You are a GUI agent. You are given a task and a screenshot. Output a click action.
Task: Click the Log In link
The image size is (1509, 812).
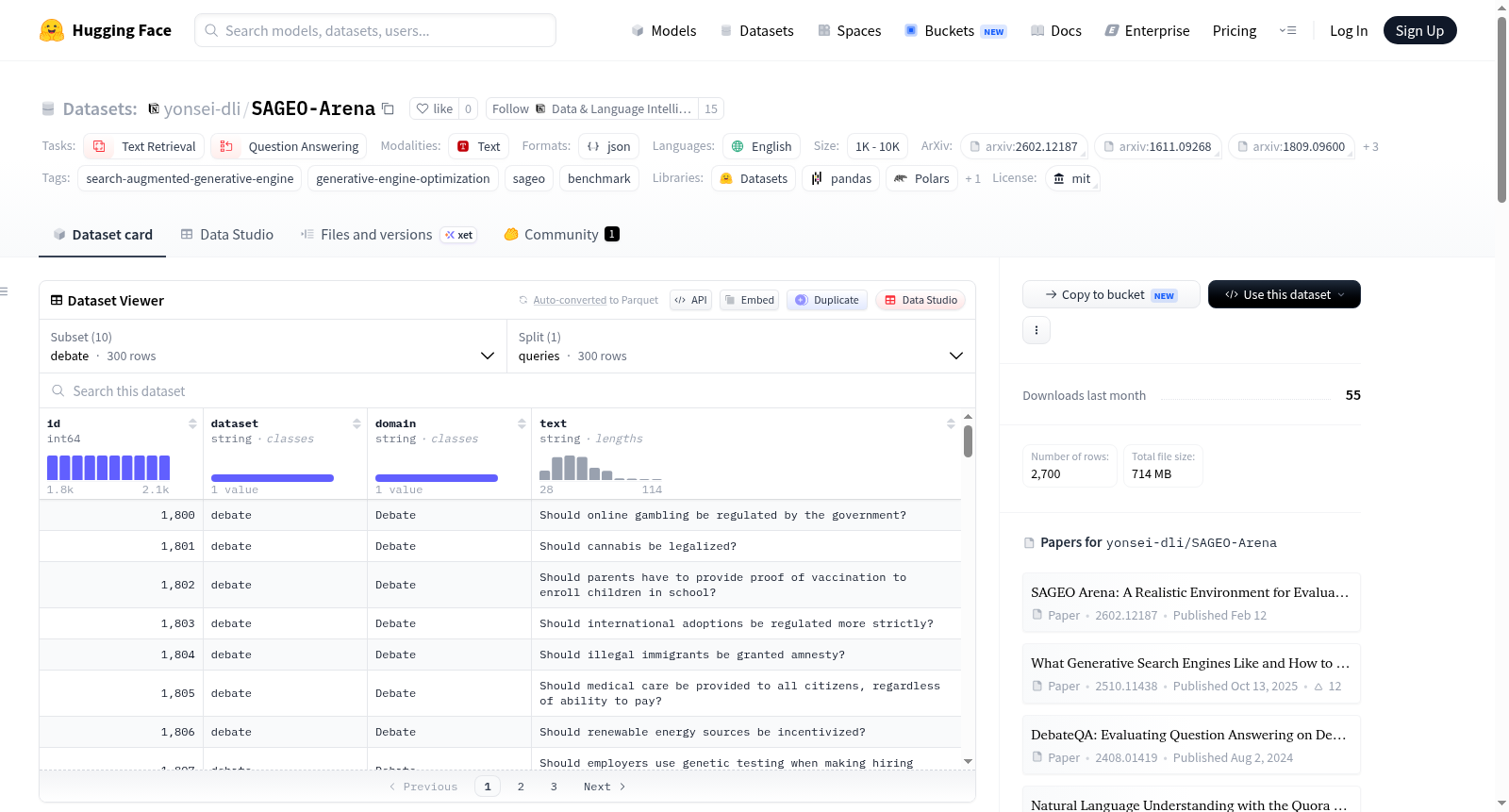point(1349,30)
